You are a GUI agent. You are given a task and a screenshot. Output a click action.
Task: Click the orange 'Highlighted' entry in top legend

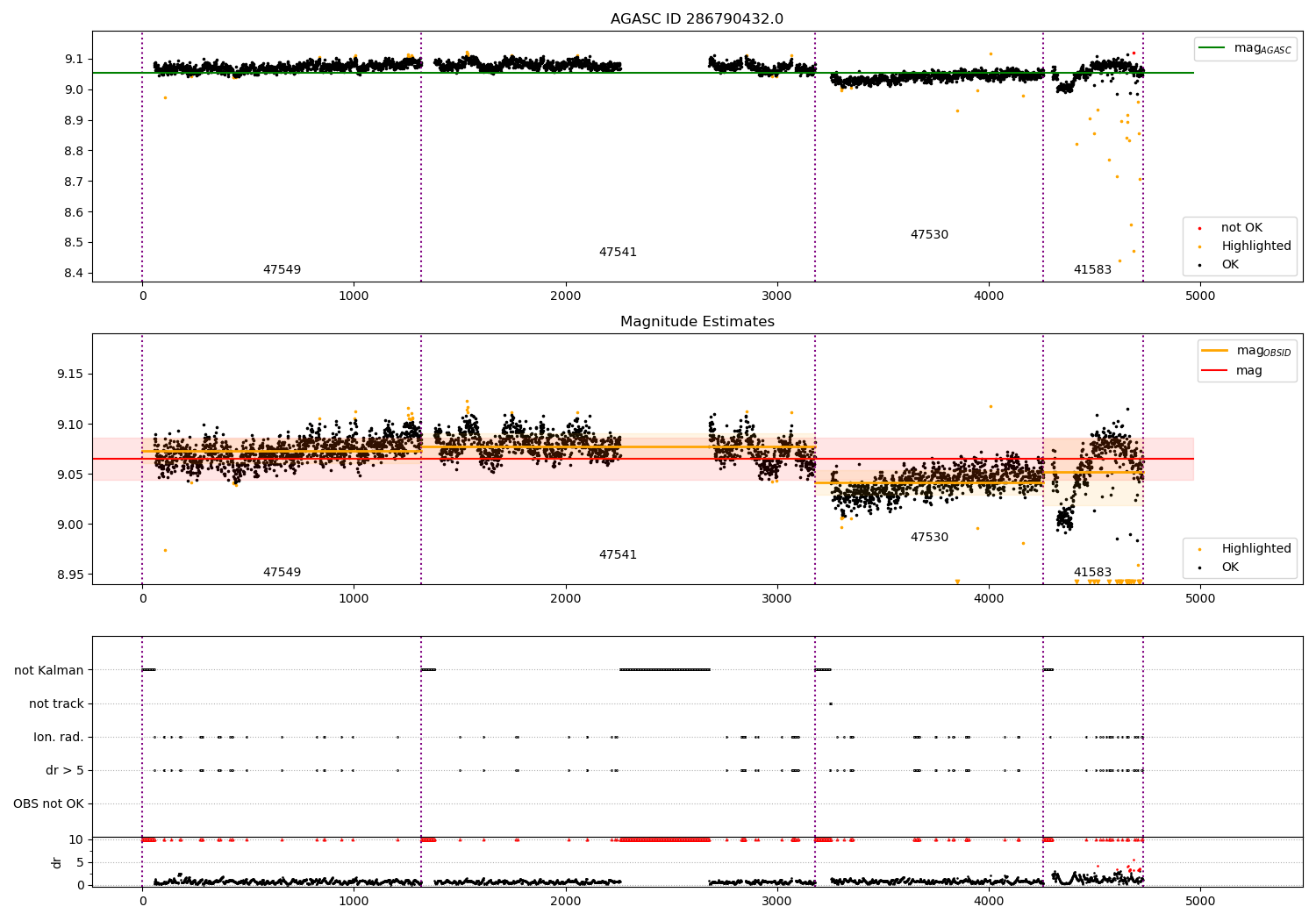(x=1255, y=246)
